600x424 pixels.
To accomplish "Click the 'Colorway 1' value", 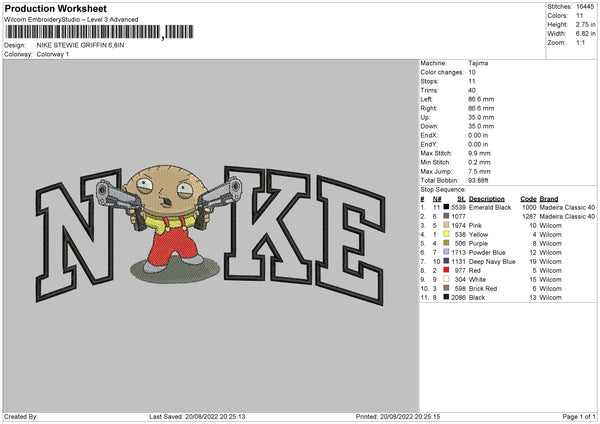I will pyautogui.click(x=53, y=54).
